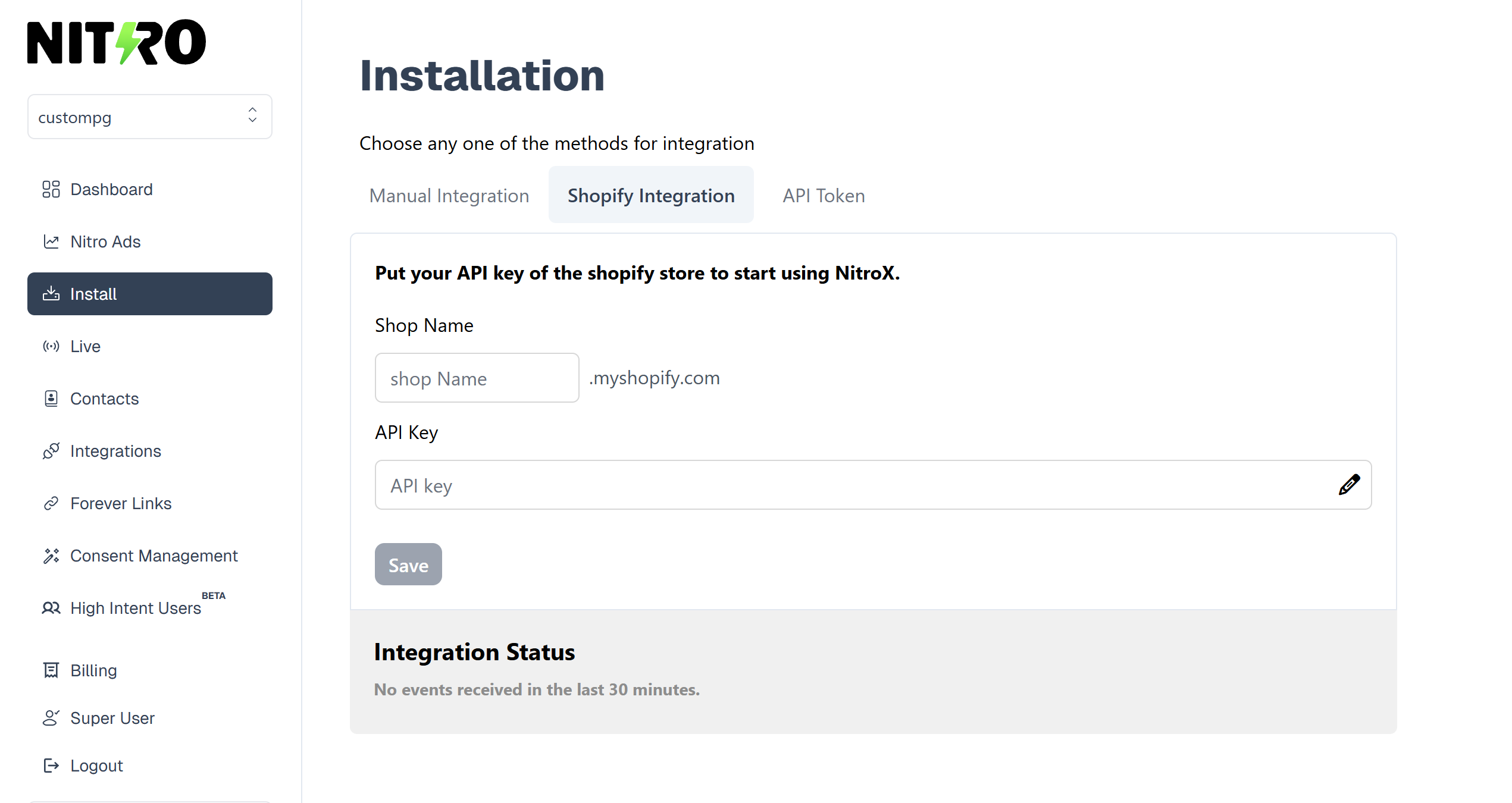
Task: Open the Forever Links page
Action: pyautogui.click(x=150, y=503)
